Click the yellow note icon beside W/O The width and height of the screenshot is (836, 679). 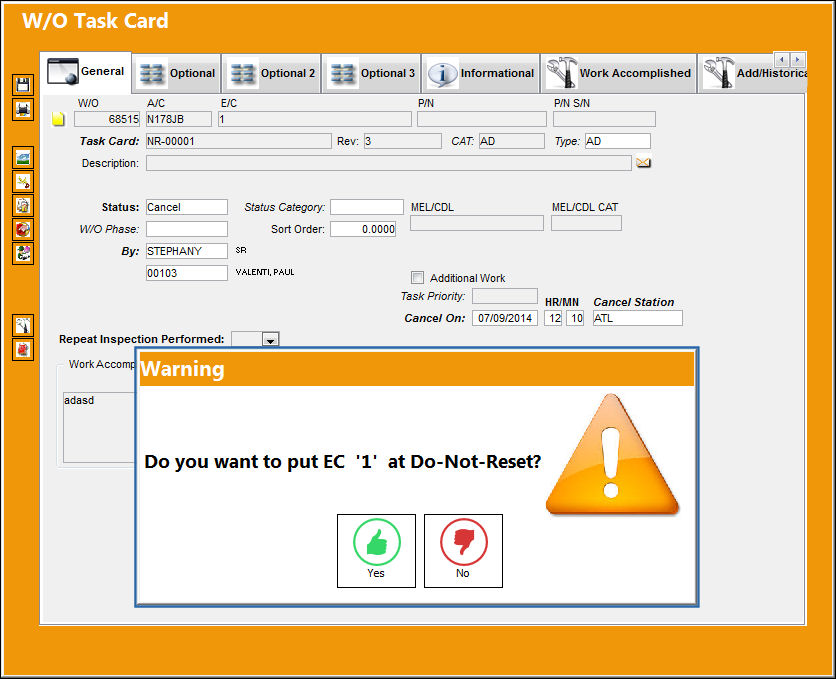pyautogui.click(x=58, y=119)
